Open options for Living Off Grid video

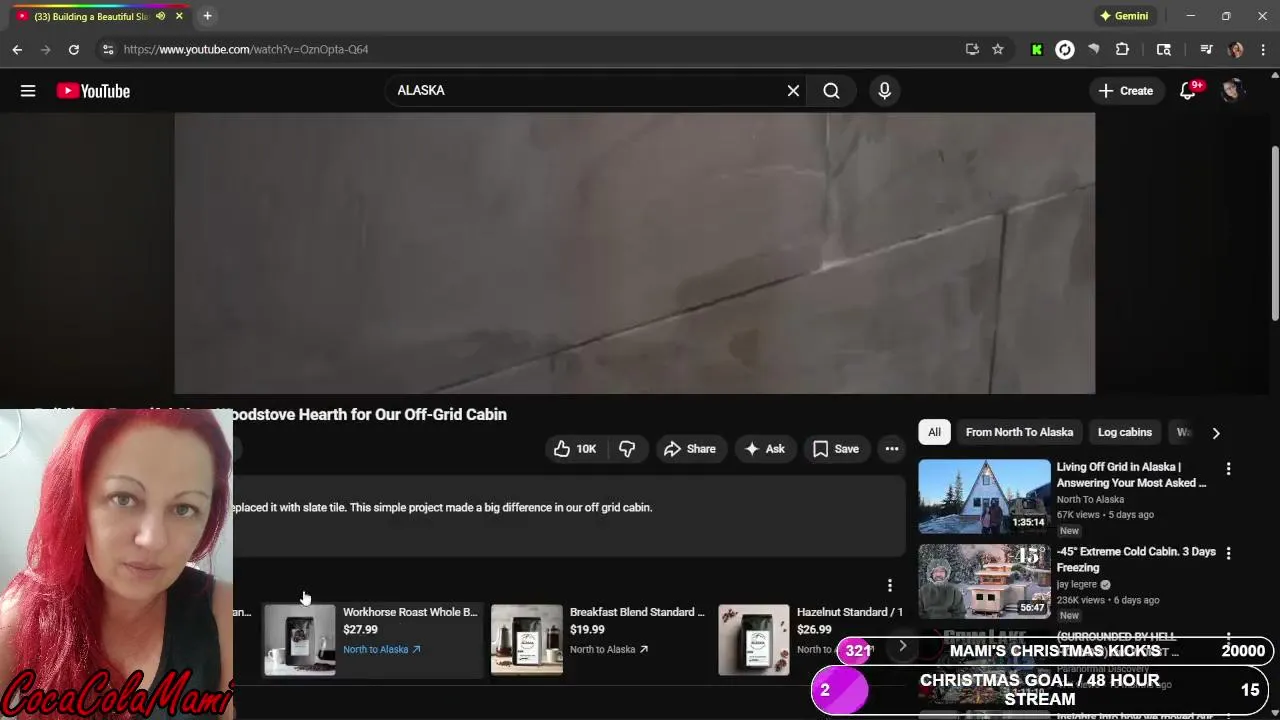pyautogui.click(x=1228, y=468)
